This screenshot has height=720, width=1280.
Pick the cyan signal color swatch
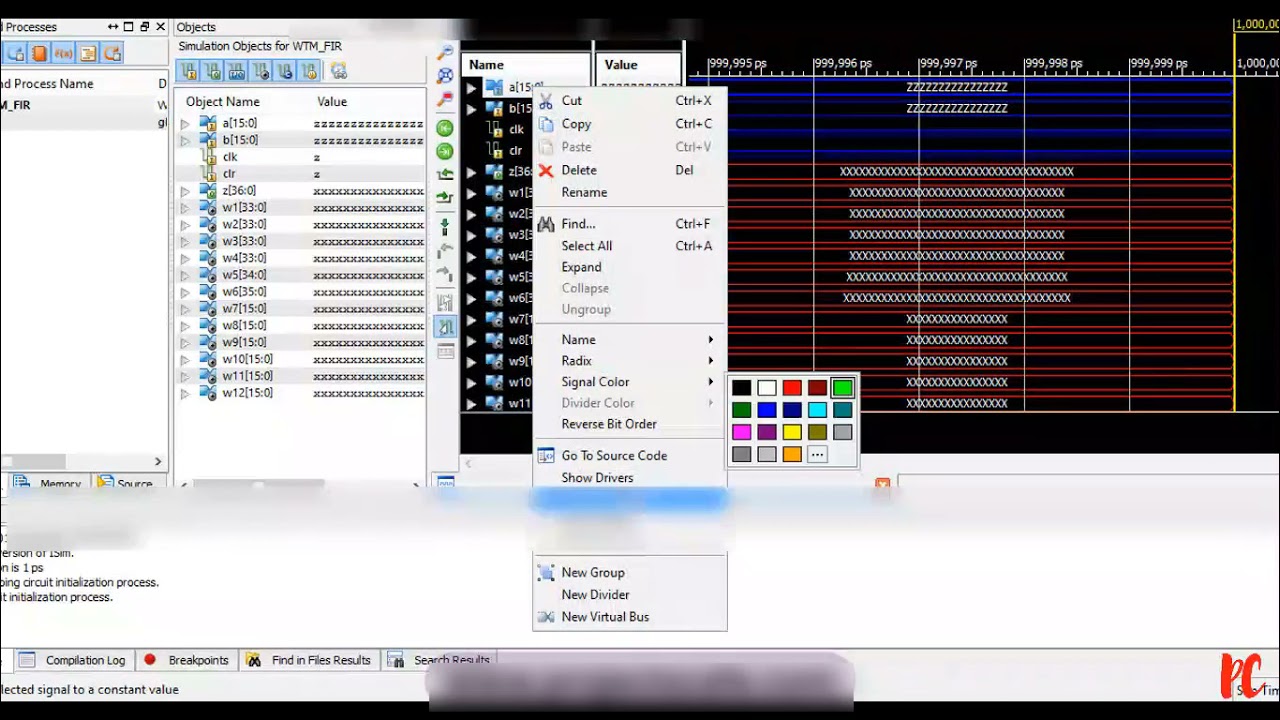[x=817, y=410]
